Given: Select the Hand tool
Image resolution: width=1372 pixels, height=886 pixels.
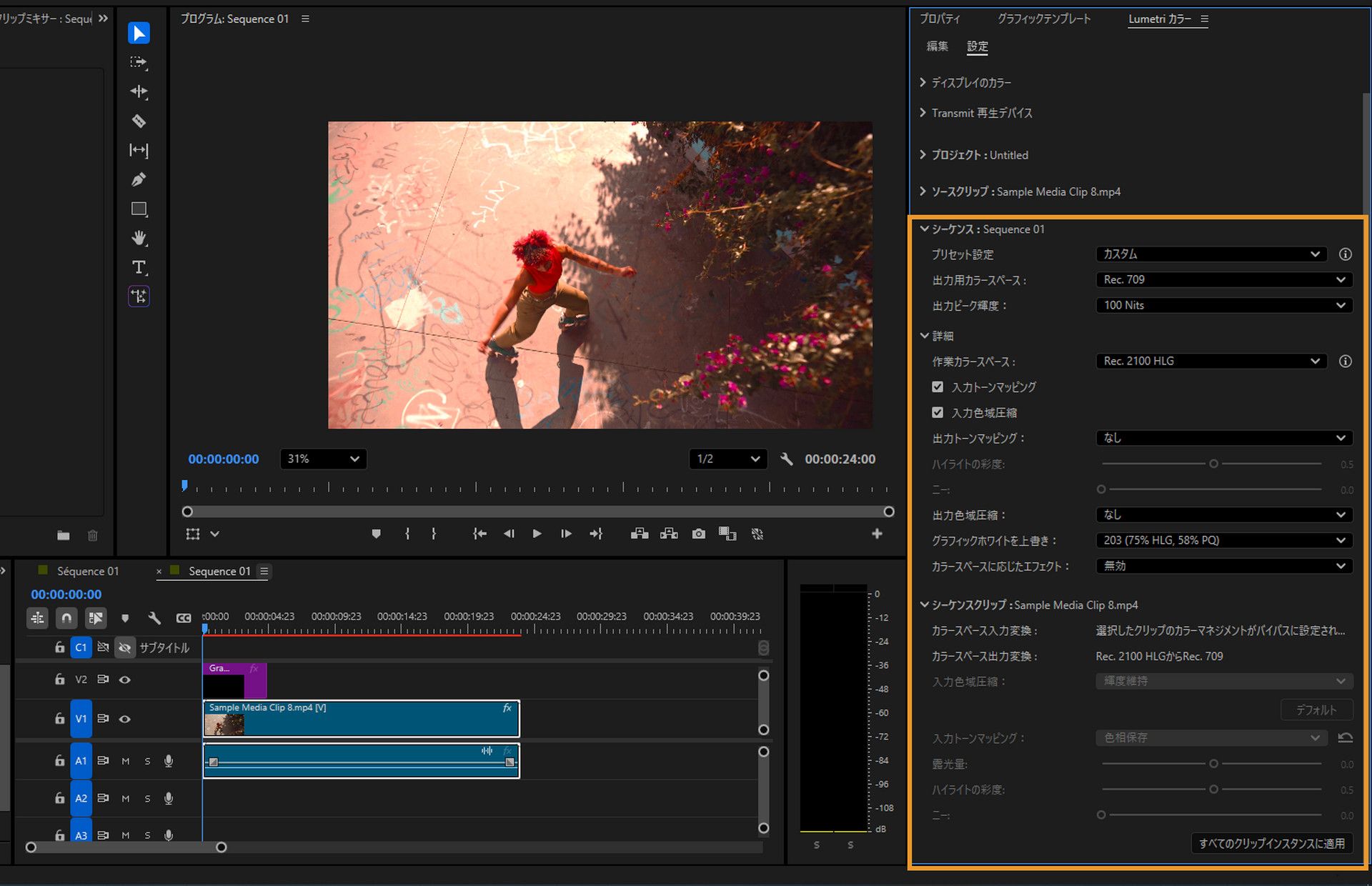Looking at the screenshot, I should pos(139,238).
